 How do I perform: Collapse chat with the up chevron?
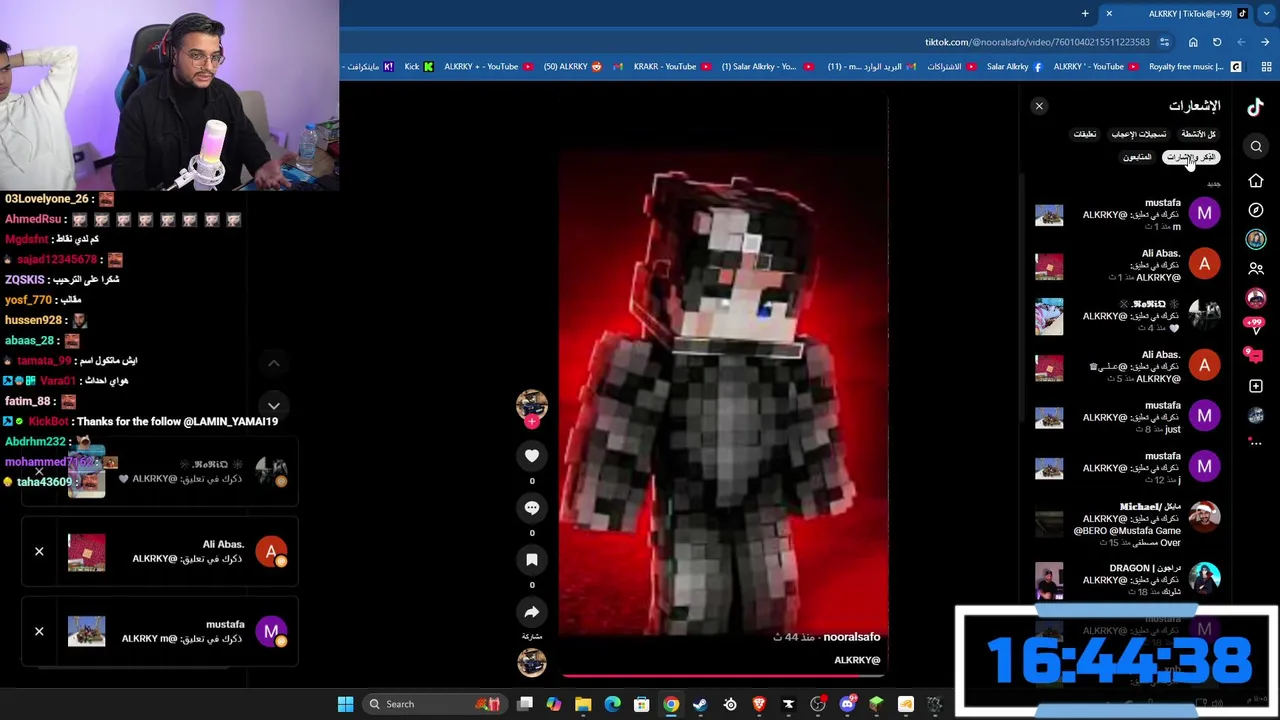(273, 364)
